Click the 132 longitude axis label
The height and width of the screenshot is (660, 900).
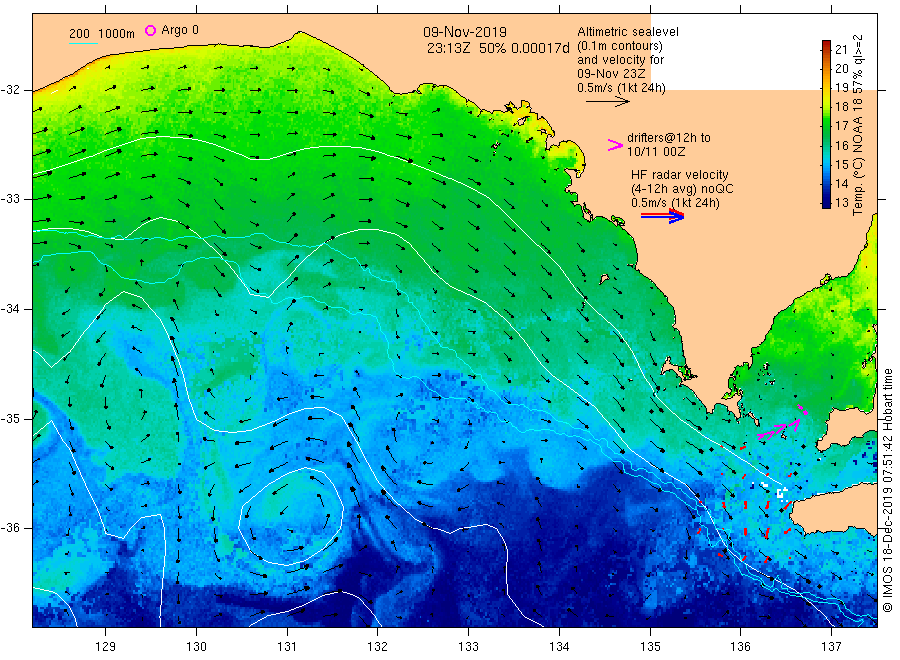click(x=378, y=647)
